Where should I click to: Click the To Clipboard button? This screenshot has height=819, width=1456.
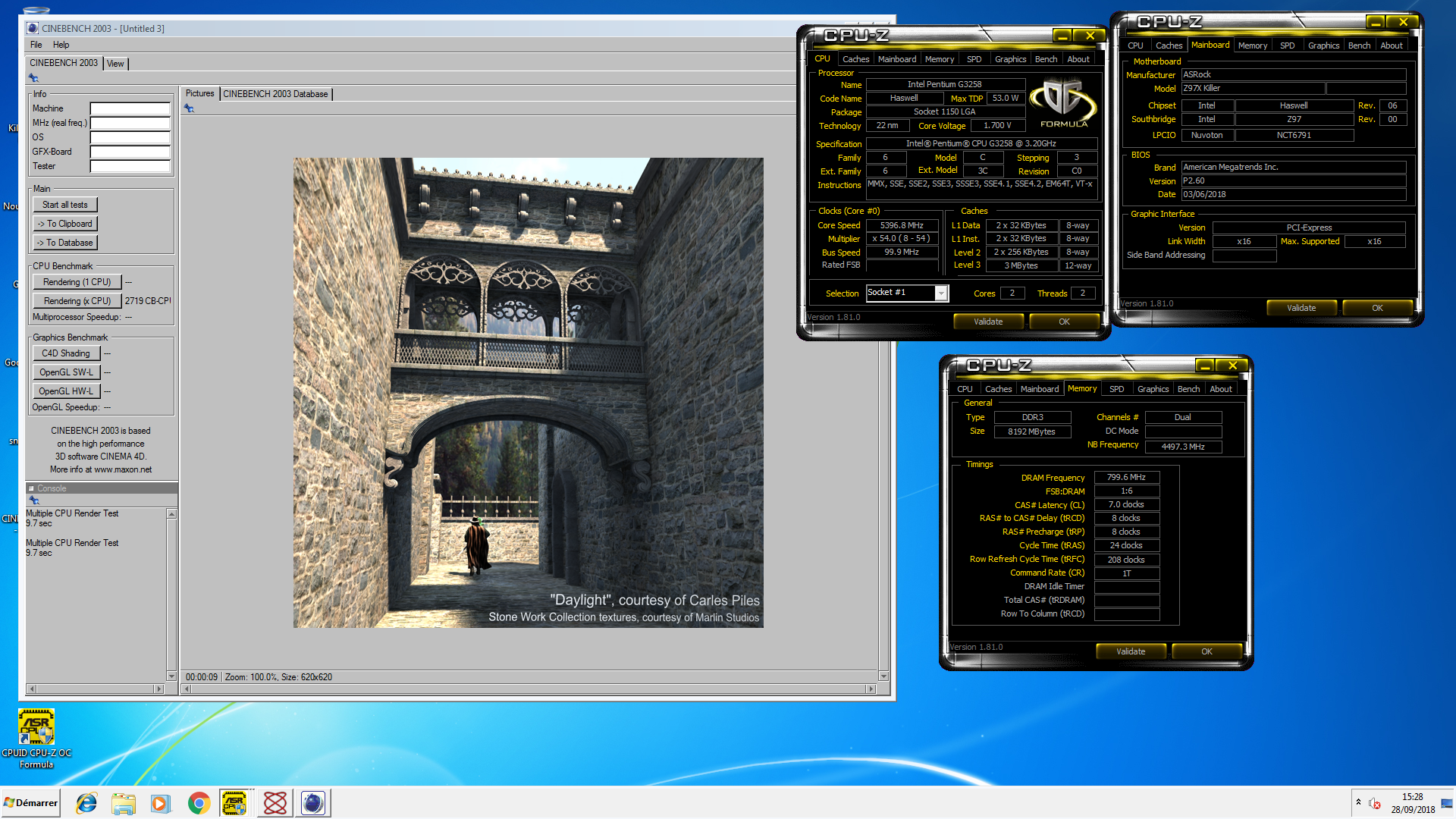click(x=65, y=224)
